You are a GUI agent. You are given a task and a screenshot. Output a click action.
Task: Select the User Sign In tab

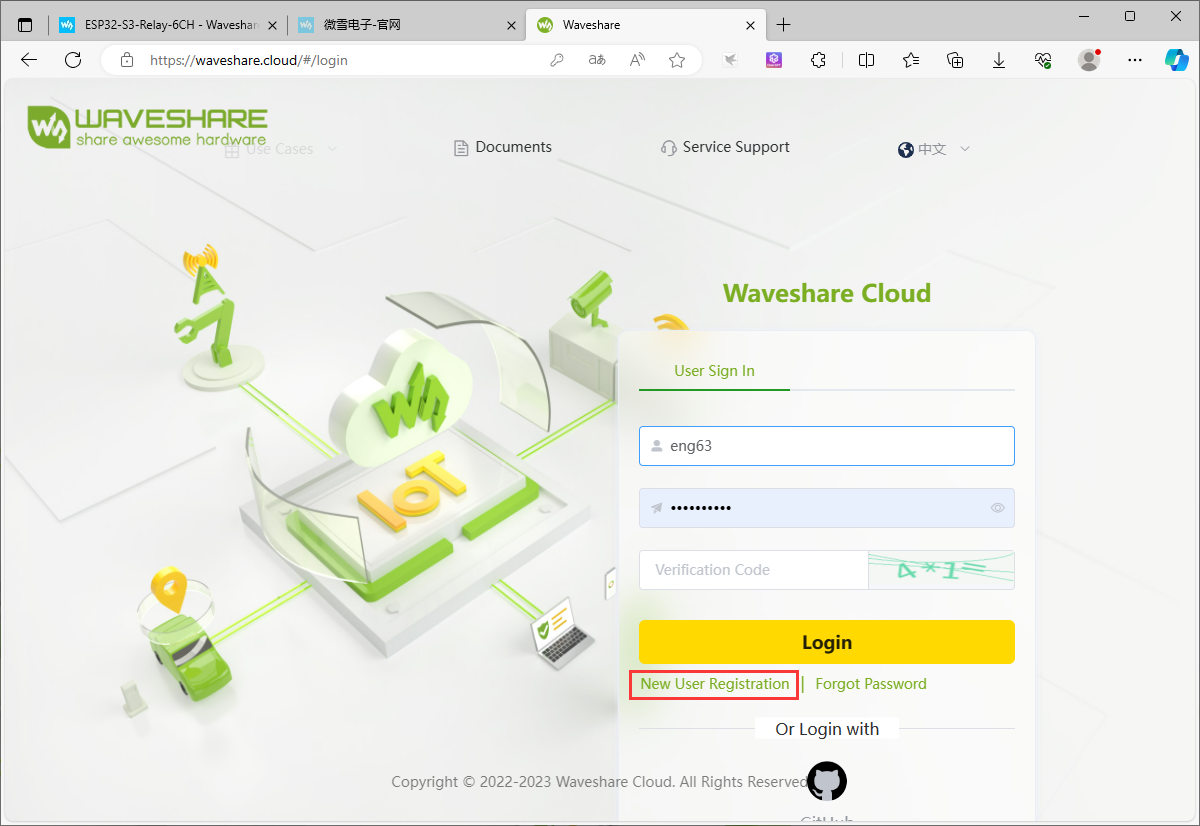pyautogui.click(x=714, y=371)
